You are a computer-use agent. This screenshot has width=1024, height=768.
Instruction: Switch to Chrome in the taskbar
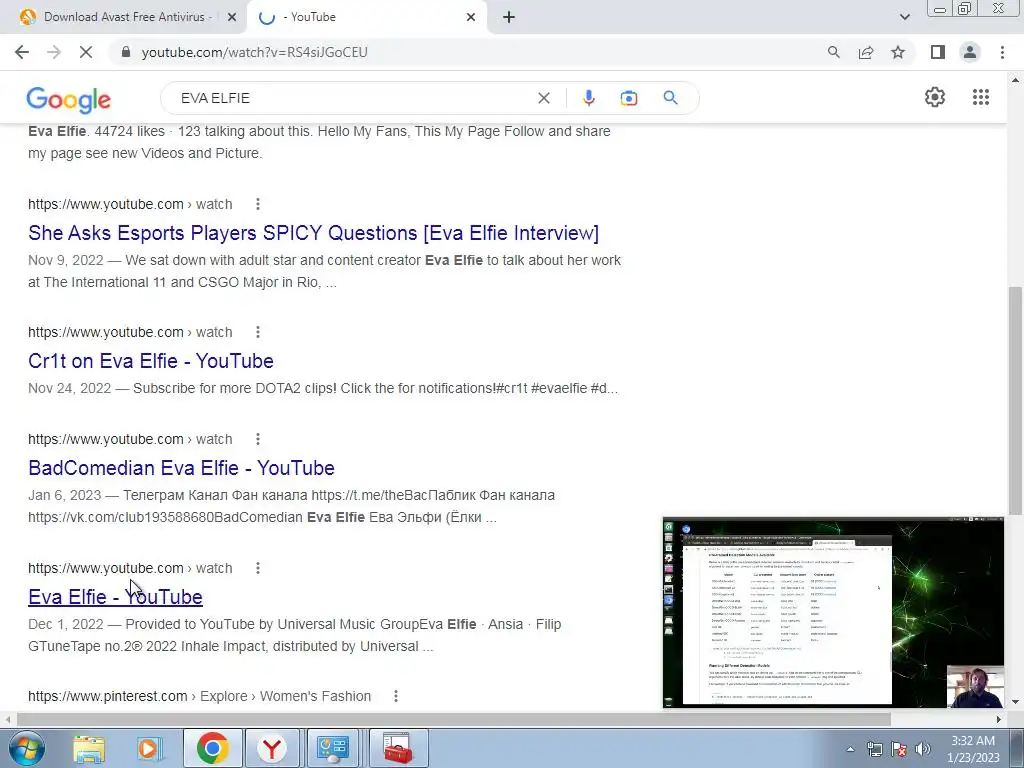[x=212, y=748]
